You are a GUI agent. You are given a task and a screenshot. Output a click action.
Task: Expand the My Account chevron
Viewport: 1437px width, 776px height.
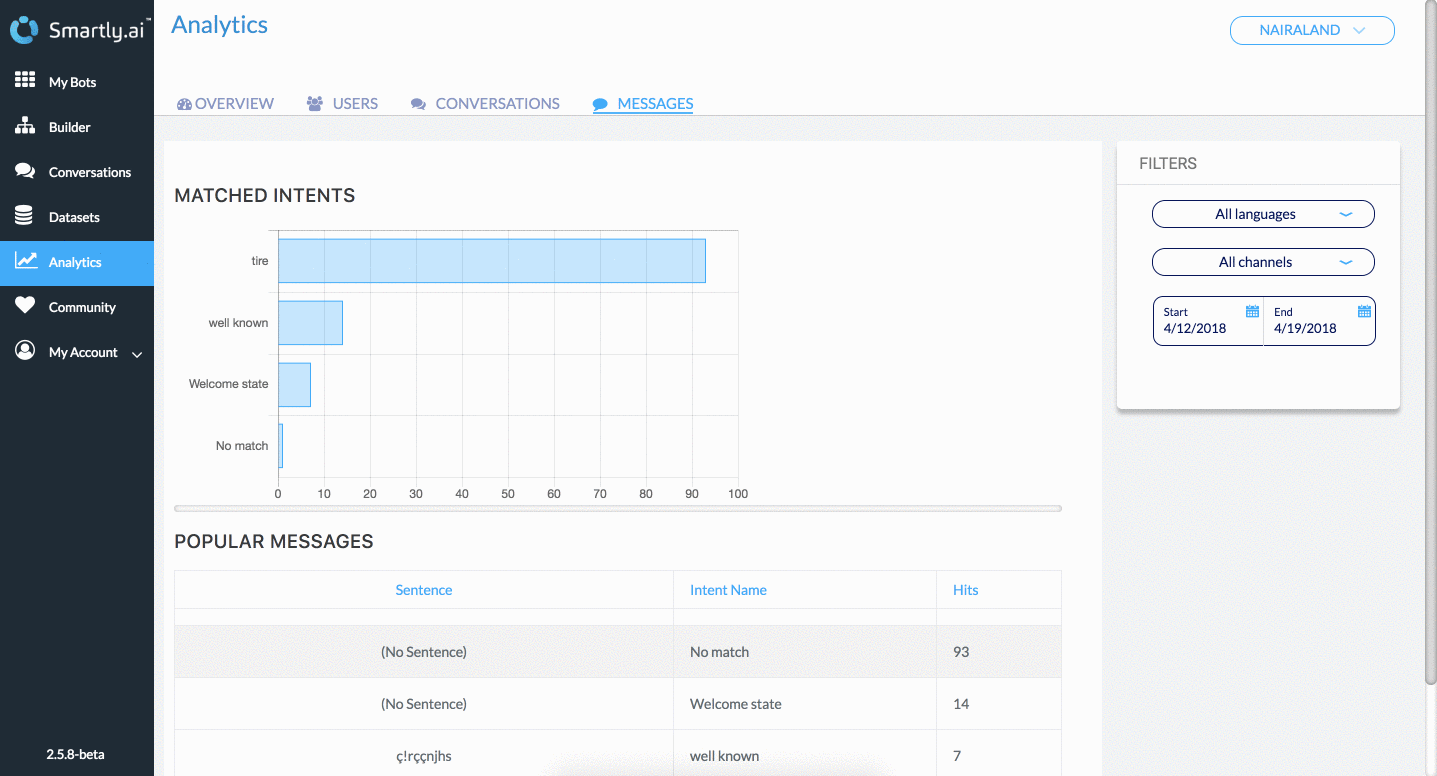coord(137,354)
